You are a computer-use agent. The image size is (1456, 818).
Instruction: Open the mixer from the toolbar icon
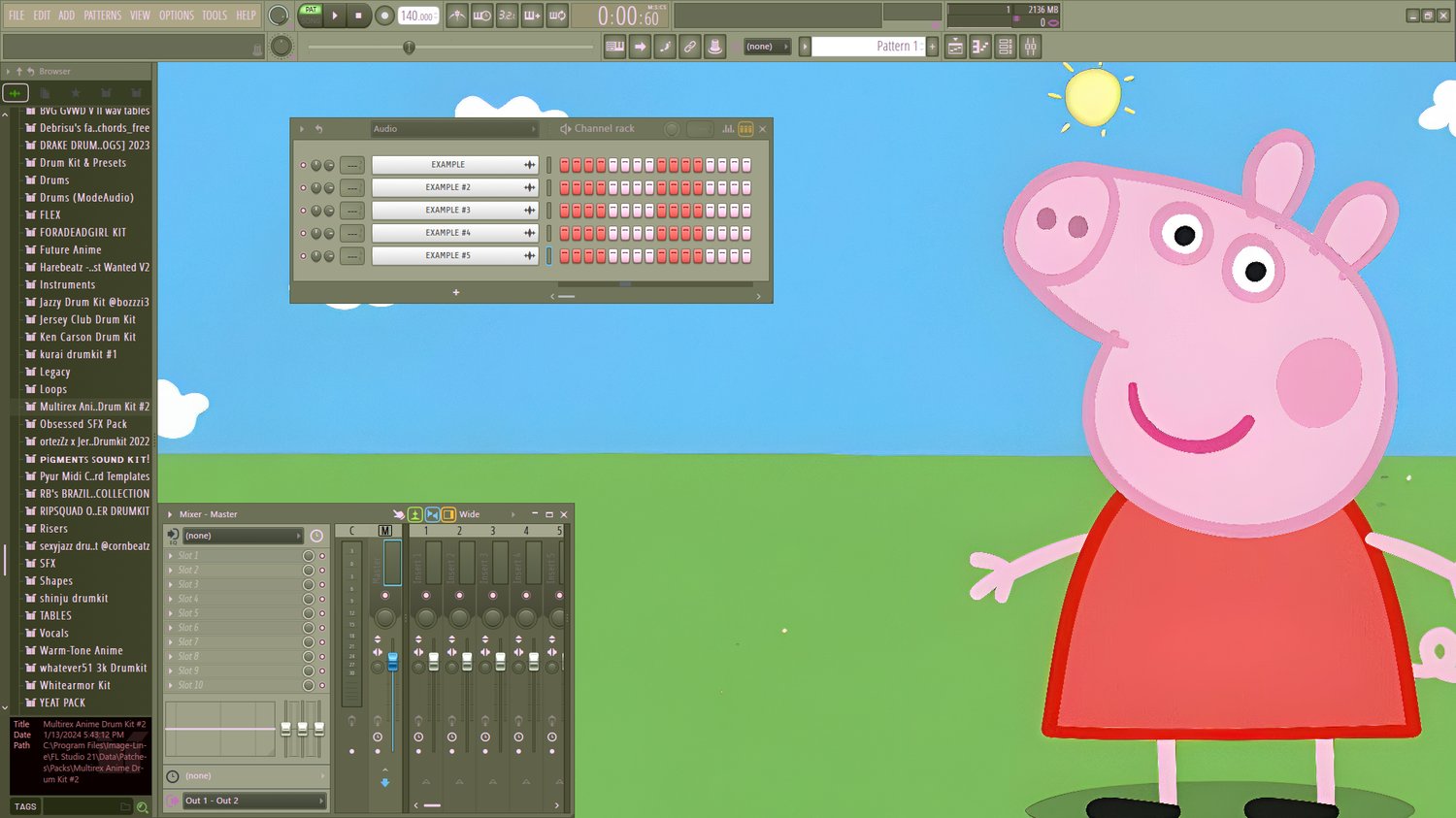[1031, 47]
